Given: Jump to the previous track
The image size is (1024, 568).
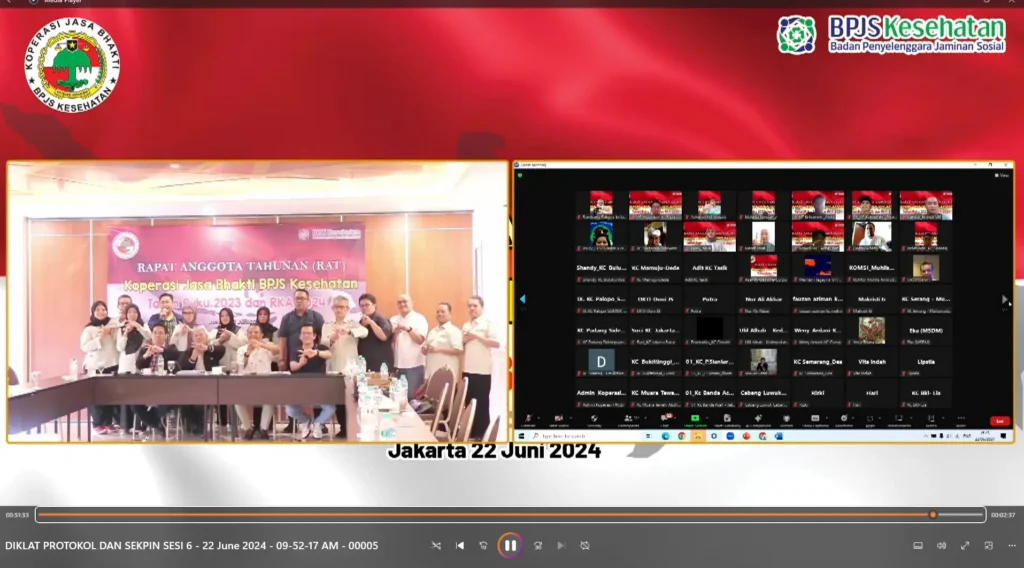Looking at the screenshot, I should pyautogui.click(x=460, y=545).
